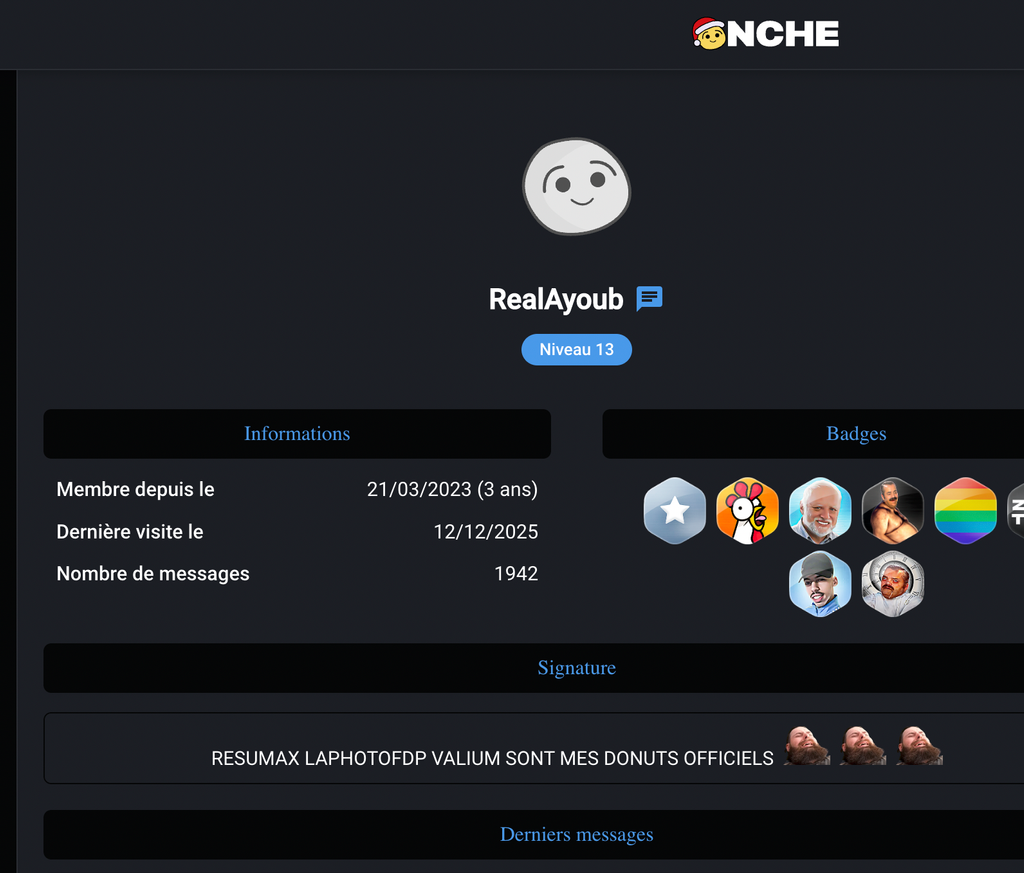Click the Niveau 13 level pill
The height and width of the screenshot is (873, 1024).
[577, 349]
